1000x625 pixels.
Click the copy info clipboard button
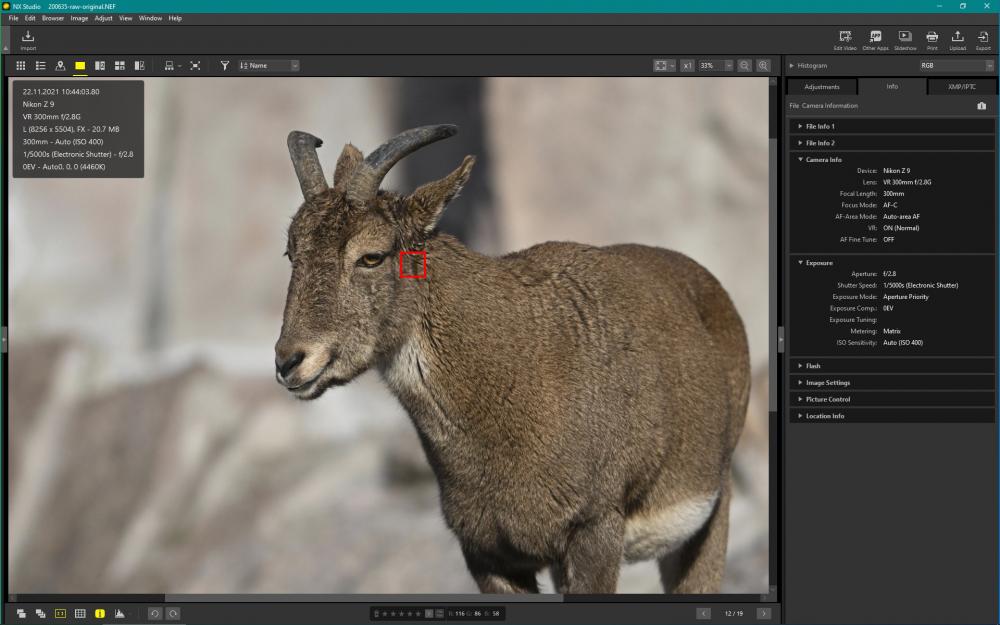pyautogui.click(x=982, y=106)
